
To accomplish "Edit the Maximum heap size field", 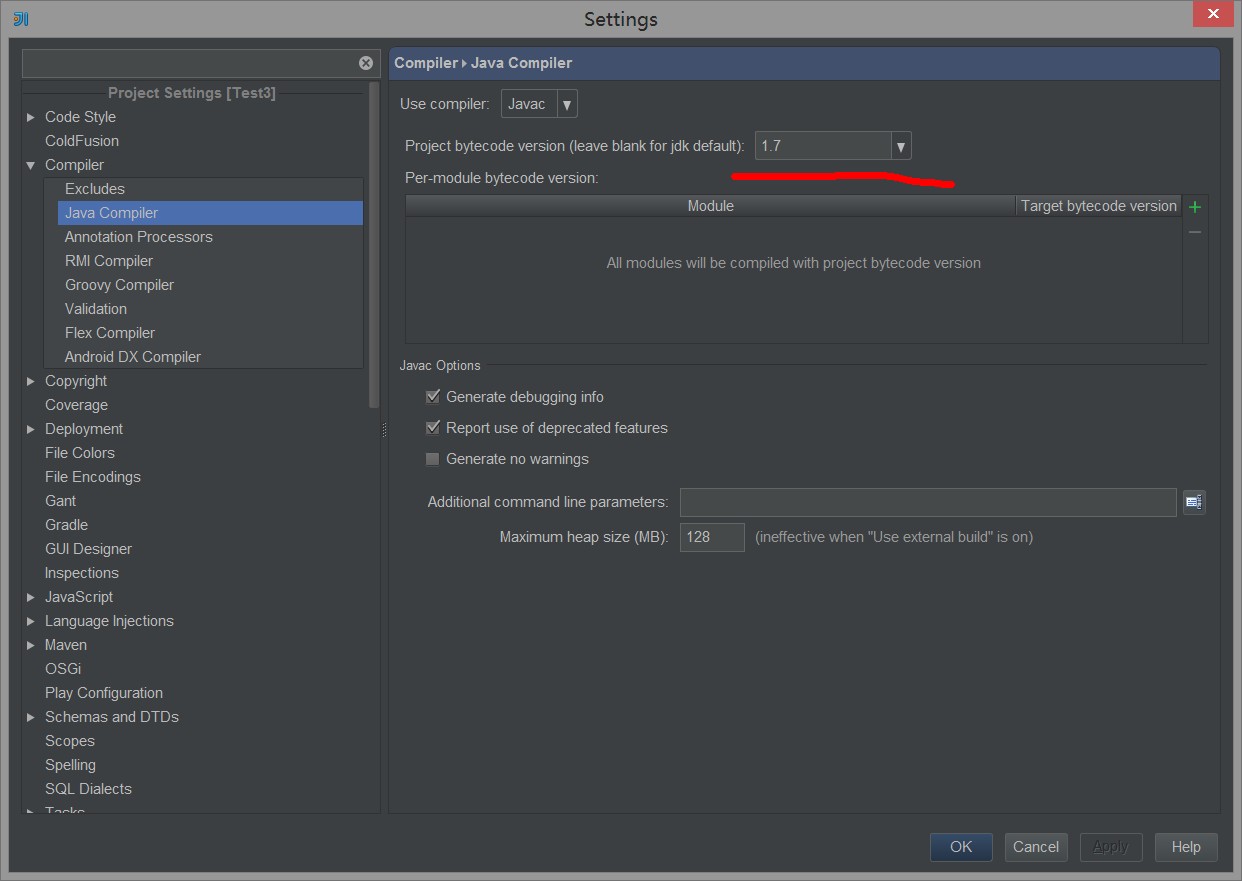I will pyautogui.click(x=711, y=537).
